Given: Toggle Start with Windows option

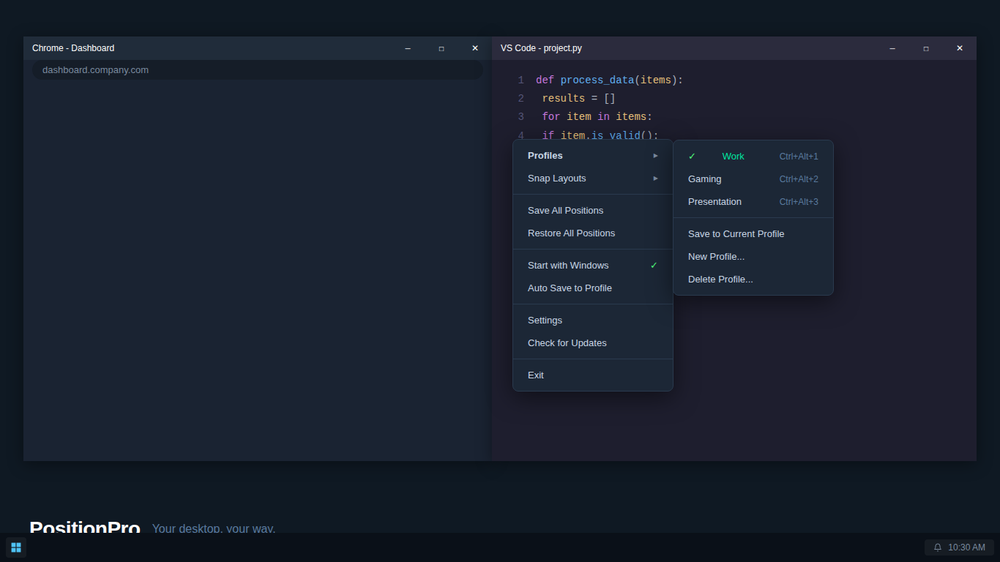Looking at the screenshot, I should coord(592,265).
